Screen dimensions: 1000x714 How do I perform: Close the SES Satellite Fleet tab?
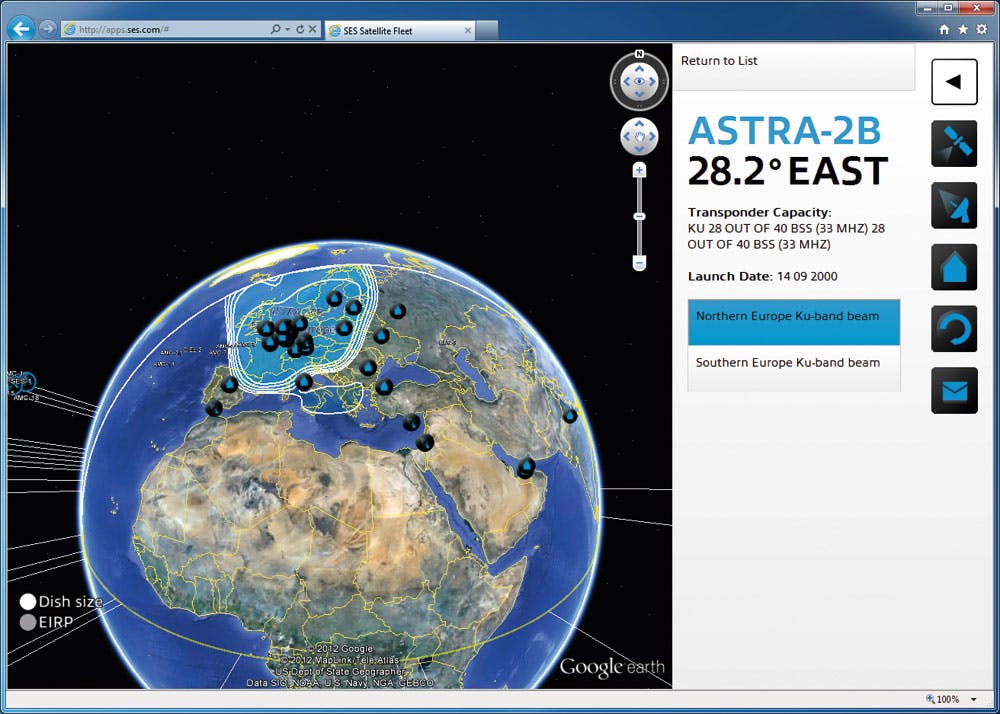[x=467, y=30]
